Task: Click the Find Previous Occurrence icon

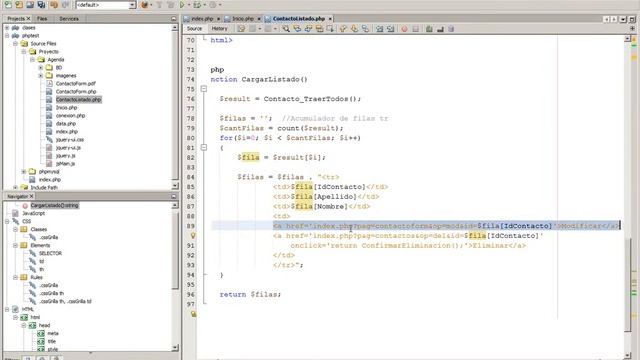Action: [x=297, y=29]
